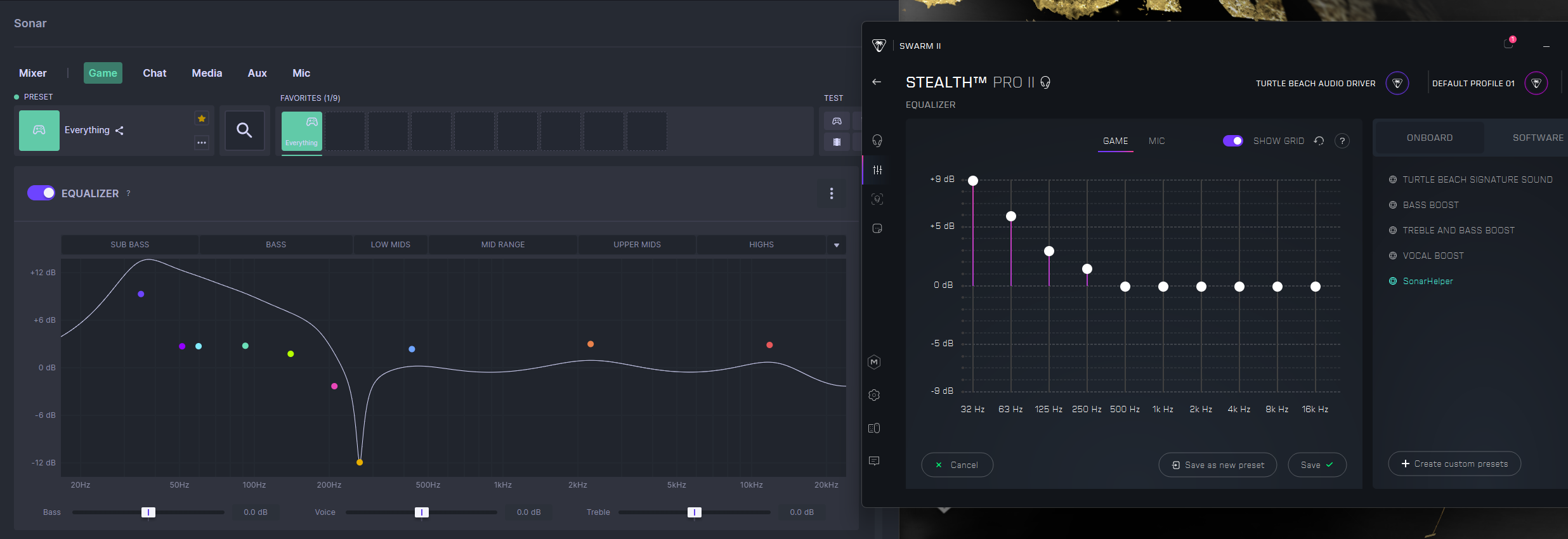Open the ONBOARD presets tab
The height and width of the screenshot is (539, 1568).
coord(1430,138)
